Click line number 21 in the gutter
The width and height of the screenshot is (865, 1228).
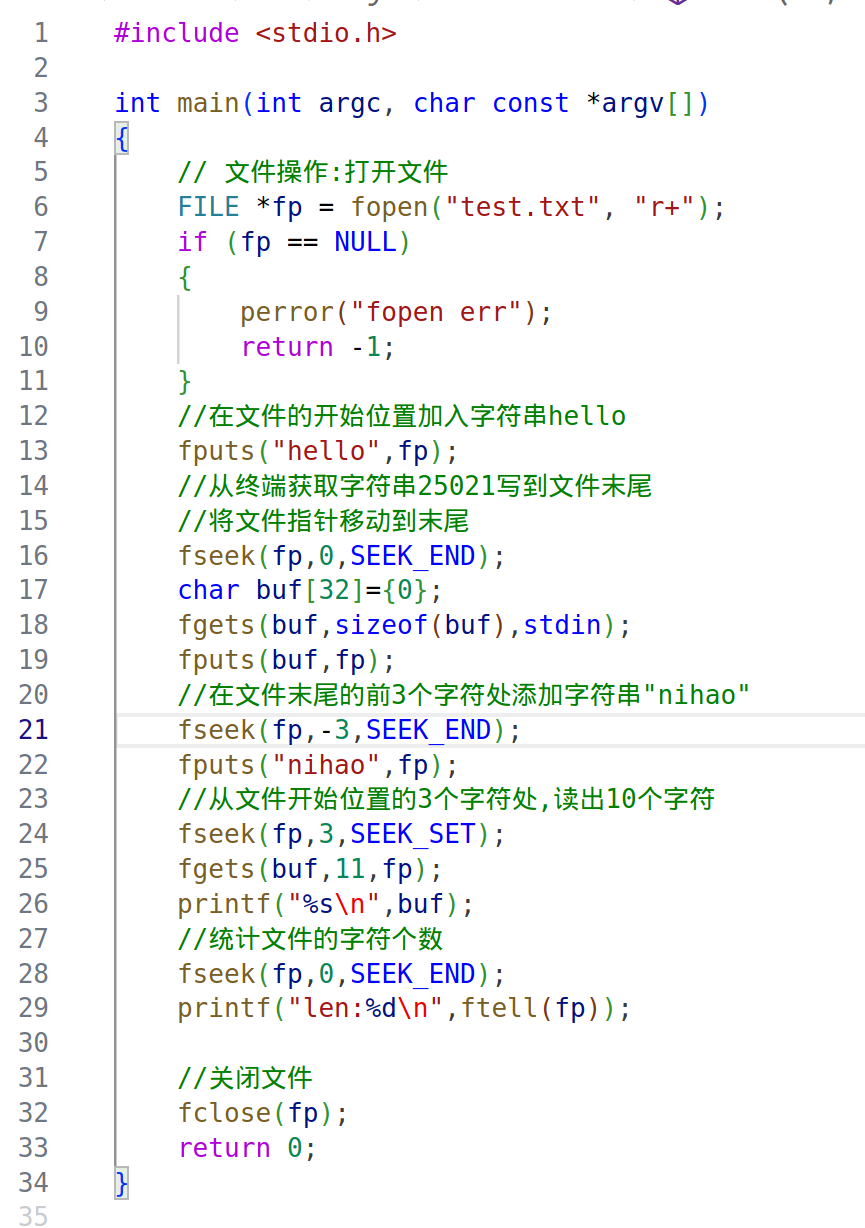click(x=34, y=729)
